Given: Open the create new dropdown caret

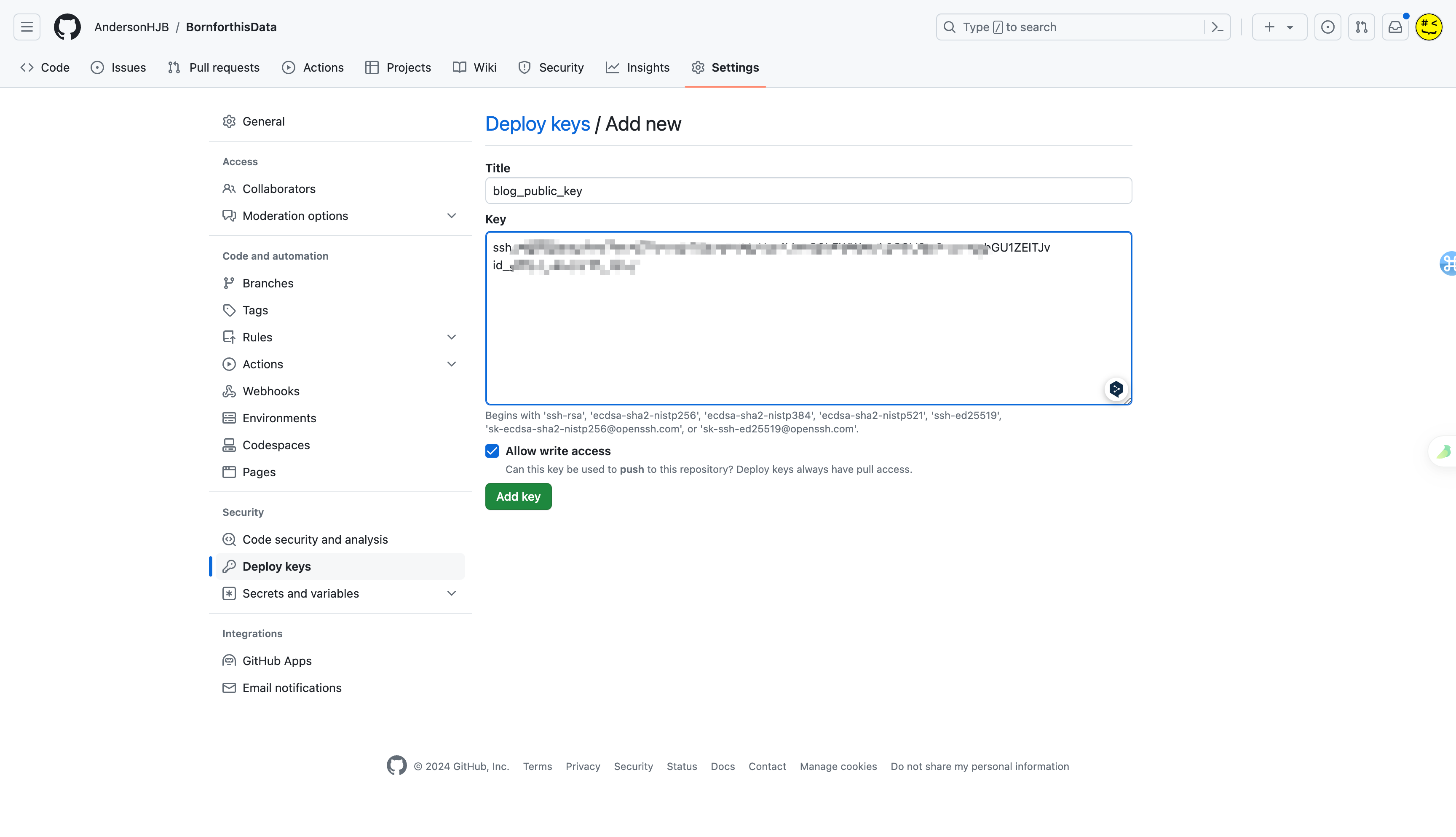Looking at the screenshot, I should click(1290, 27).
